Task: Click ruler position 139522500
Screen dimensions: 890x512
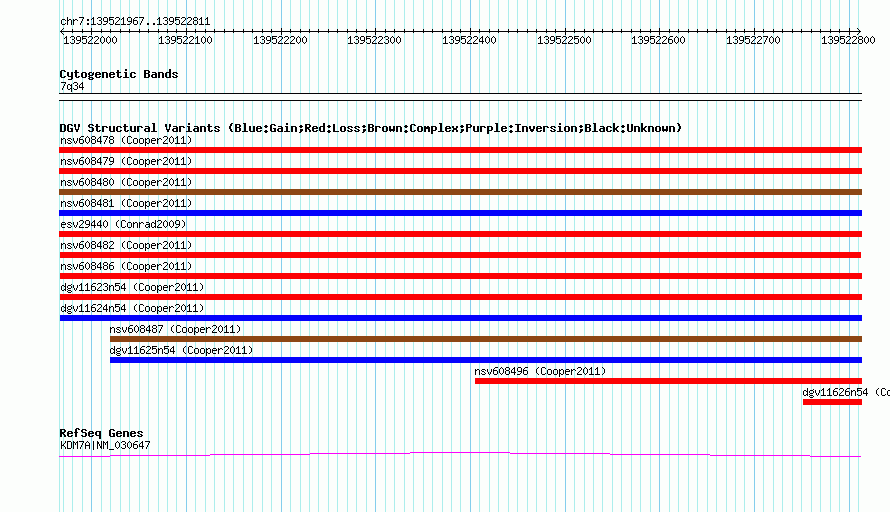Action: [x=564, y=40]
